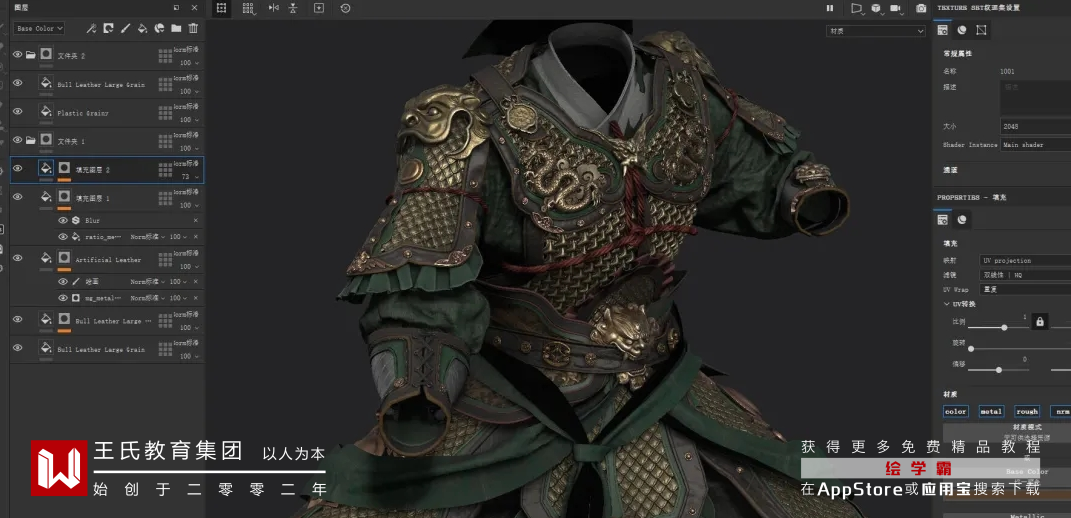Click the history reset clock icon

click(x=345, y=8)
